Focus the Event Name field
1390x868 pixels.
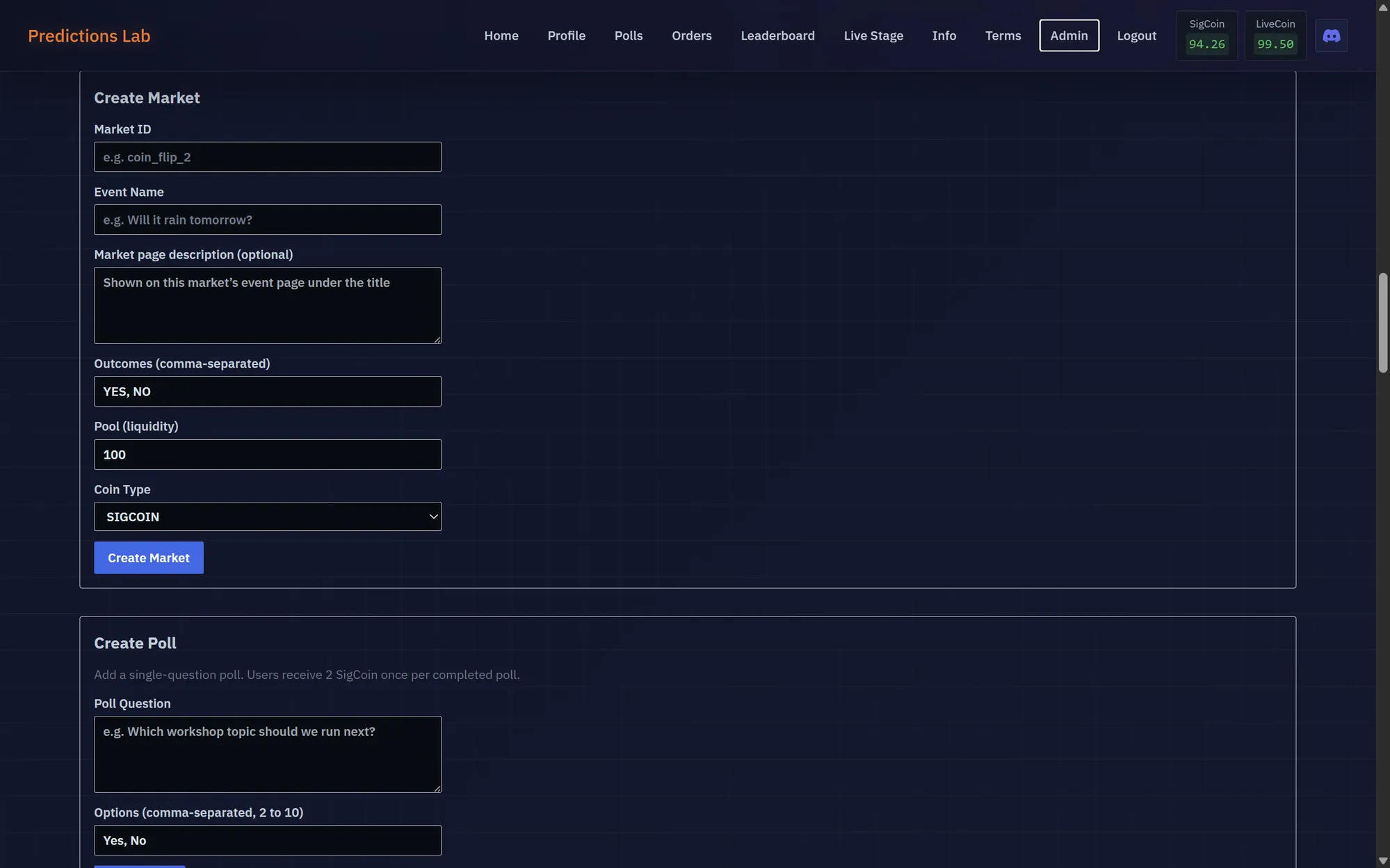click(268, 220)
